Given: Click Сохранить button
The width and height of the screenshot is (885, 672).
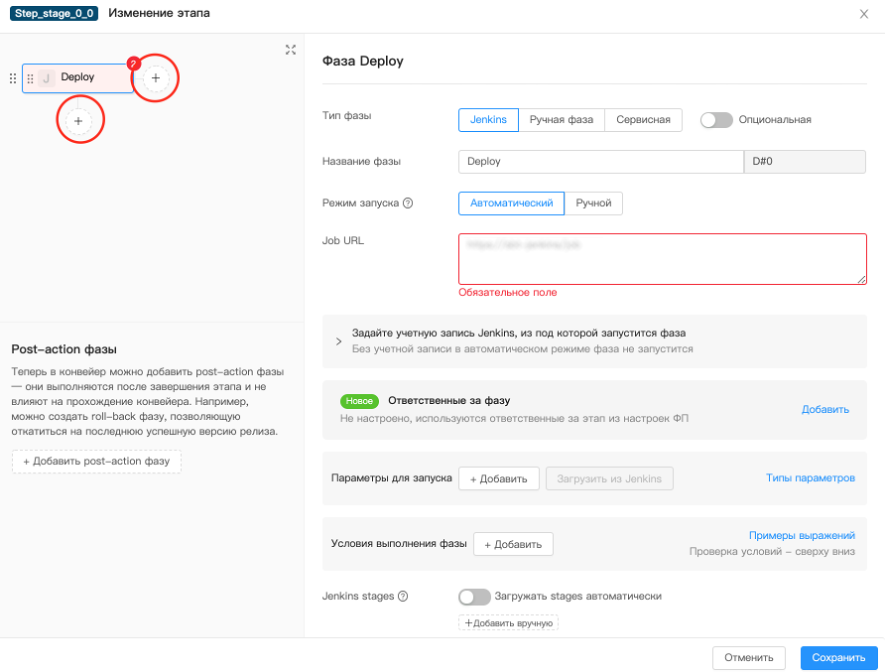Looking at the screenshot, I should (x=838, y=658).
